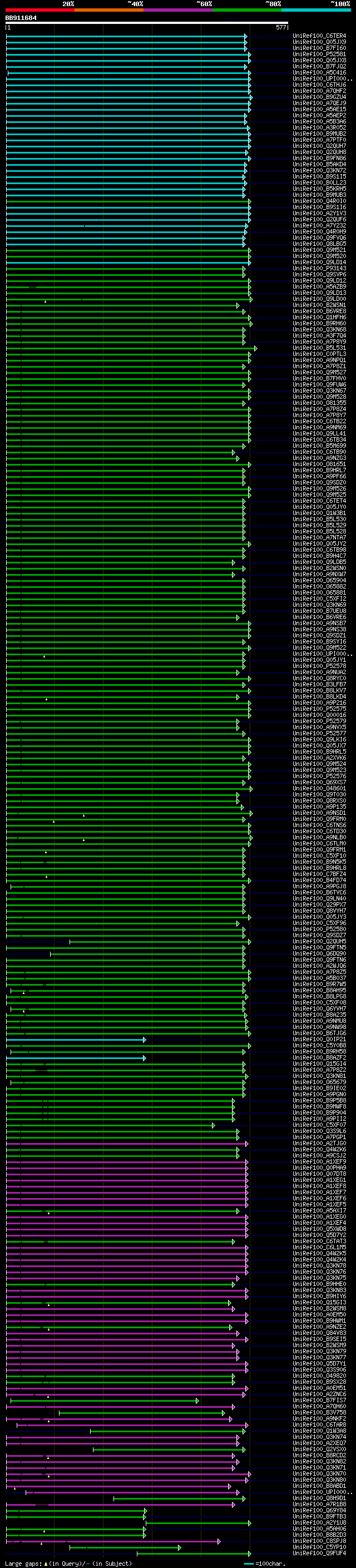This screenshot has height=1568, width=356.
Task: Select hit UniRef100_B9FN86
Action: 319,159
